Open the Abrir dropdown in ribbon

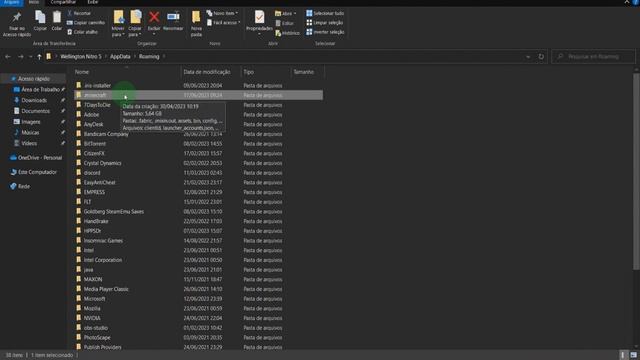click(x=286, y=13)
